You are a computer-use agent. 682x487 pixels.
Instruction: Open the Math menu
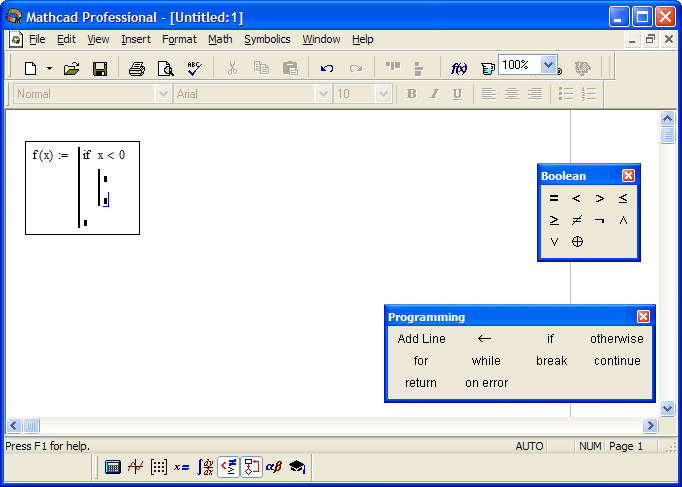tap(220, 39)
